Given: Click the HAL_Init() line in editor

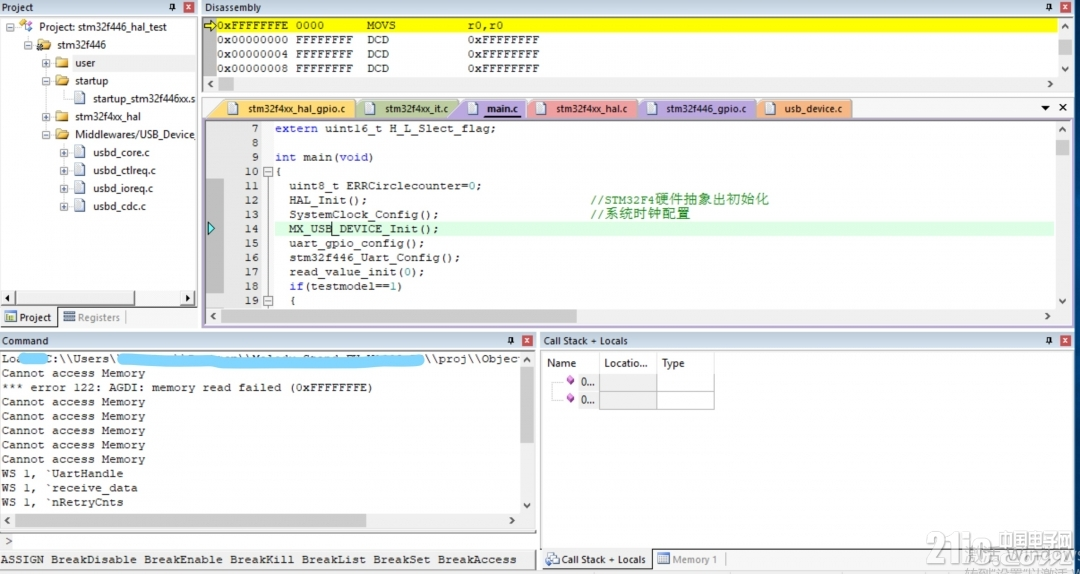Looking at the screenshot, I should pyautogui.click(x=329, y=201).
